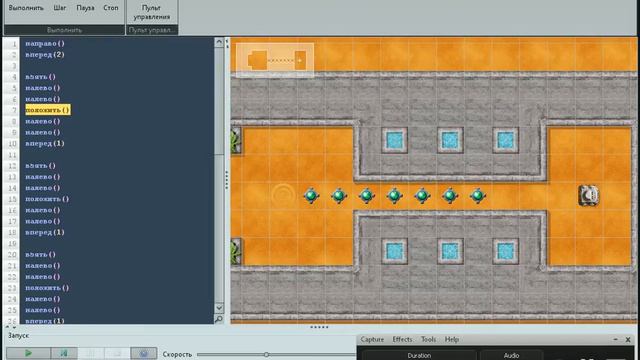The image size is (640, 360).
Task: Click the Пульт управл... group label
Action: (152, 30)
